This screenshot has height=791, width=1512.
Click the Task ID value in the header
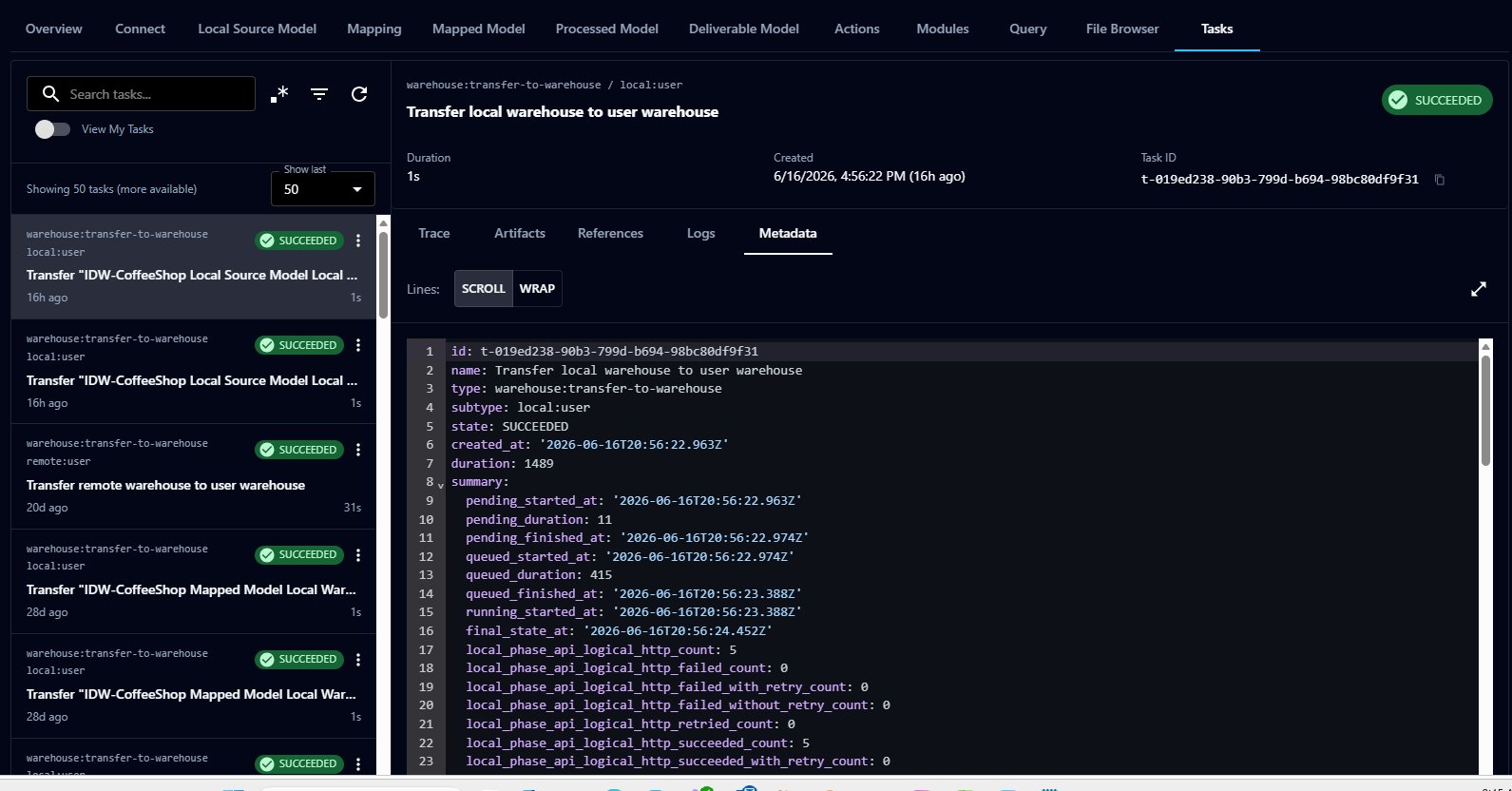[1279, 179]
